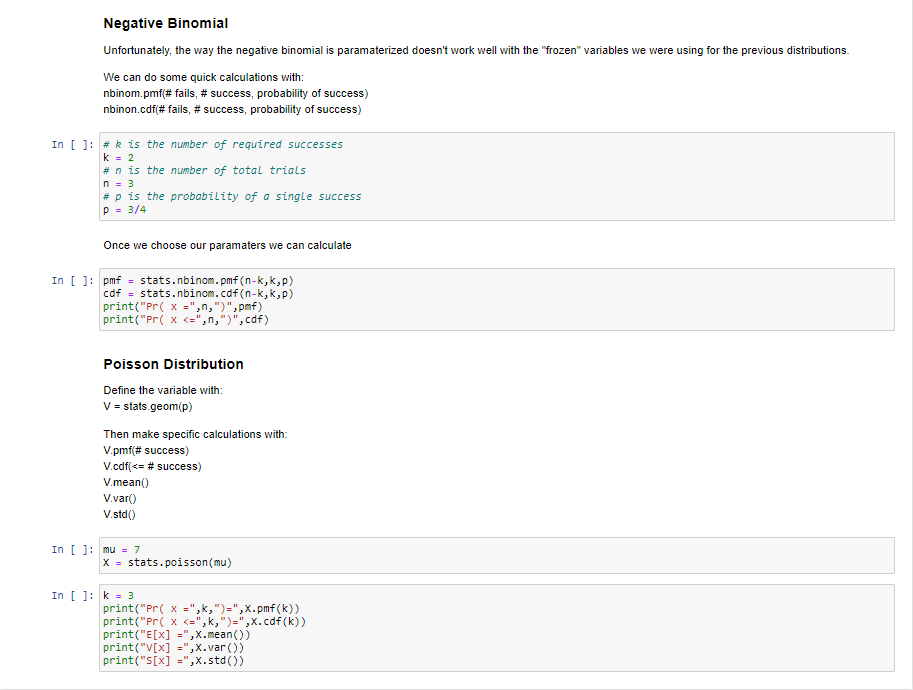The height and width of the screenshot is (690, 913).
Task: Select the 'Negative Binomial' heading
Action: click(x=166, y=23)
